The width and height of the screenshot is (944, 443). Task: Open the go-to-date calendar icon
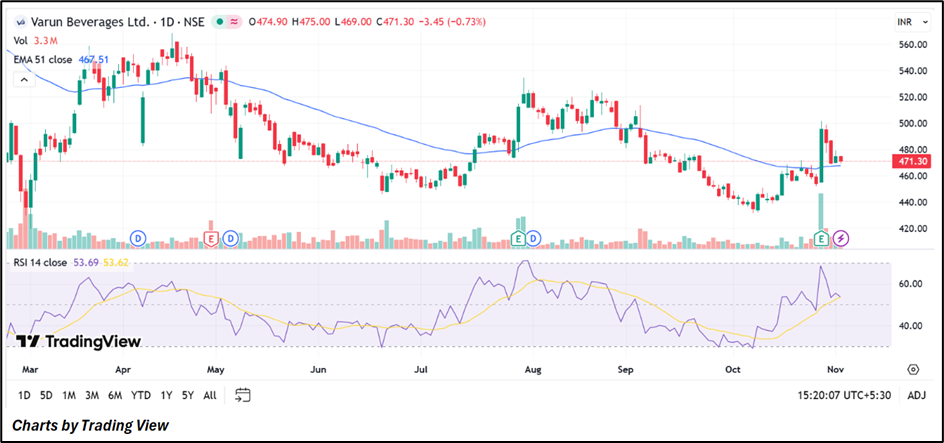[x=242, y=395]
